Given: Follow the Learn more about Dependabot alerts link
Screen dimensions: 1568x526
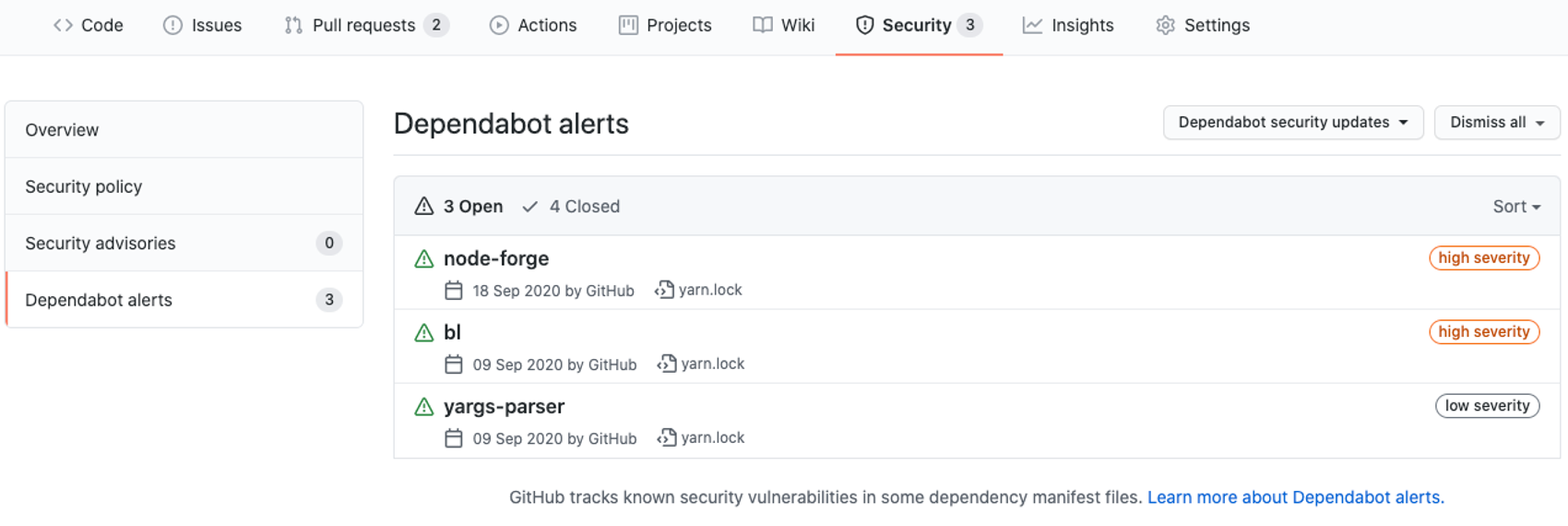Looking at the screenshot, I should [x=1295, y=497].
